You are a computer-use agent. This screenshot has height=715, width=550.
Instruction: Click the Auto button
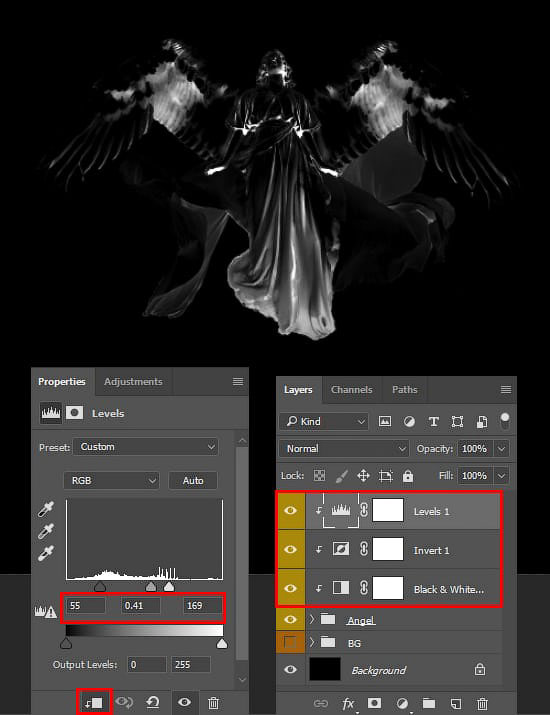[x=193, y=481]
